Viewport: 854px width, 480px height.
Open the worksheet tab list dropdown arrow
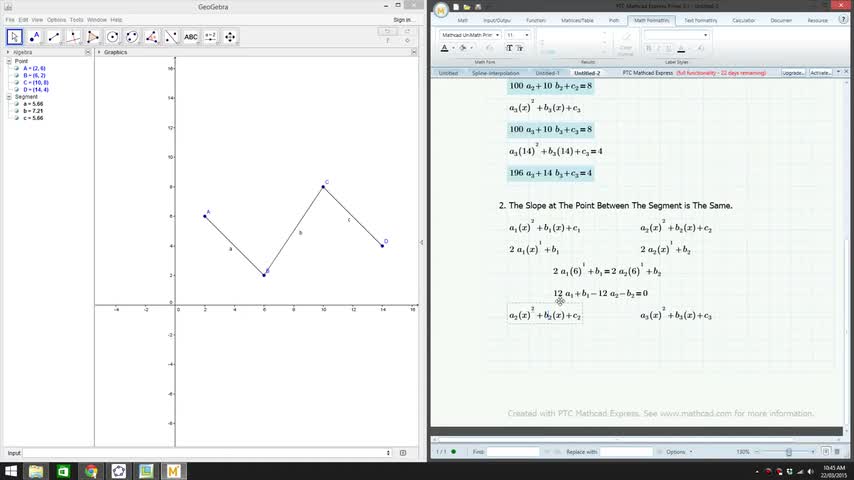click(x=838, y=72)
